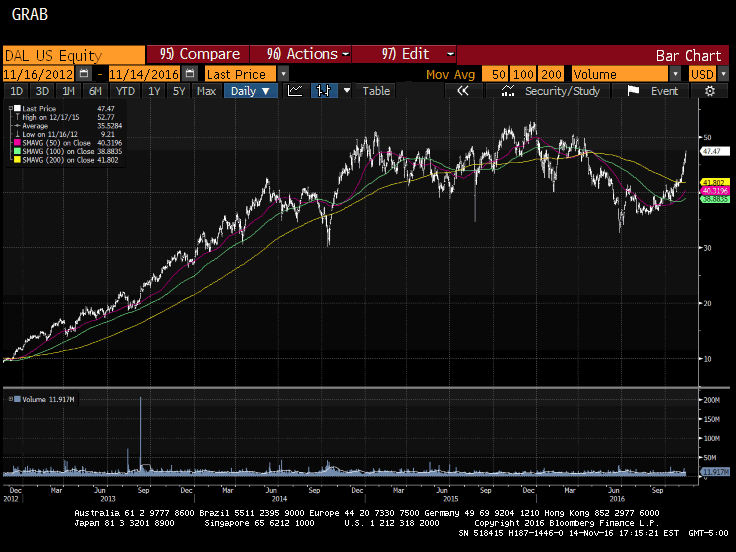
Task: Open calendar picker beside start date 11/16/2012
Action: point(84,74)
